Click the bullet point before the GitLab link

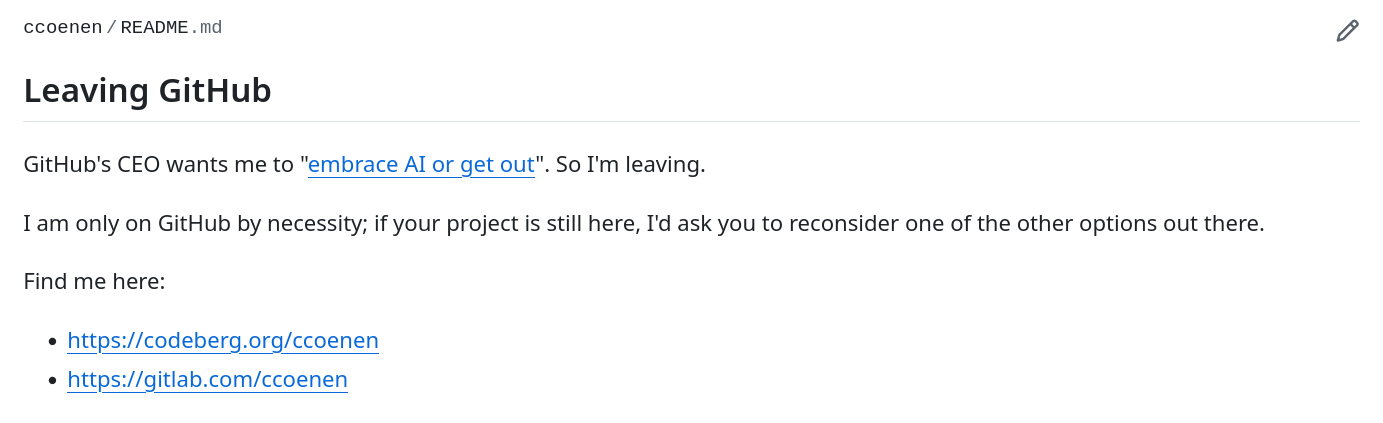[x=52, y=381]
